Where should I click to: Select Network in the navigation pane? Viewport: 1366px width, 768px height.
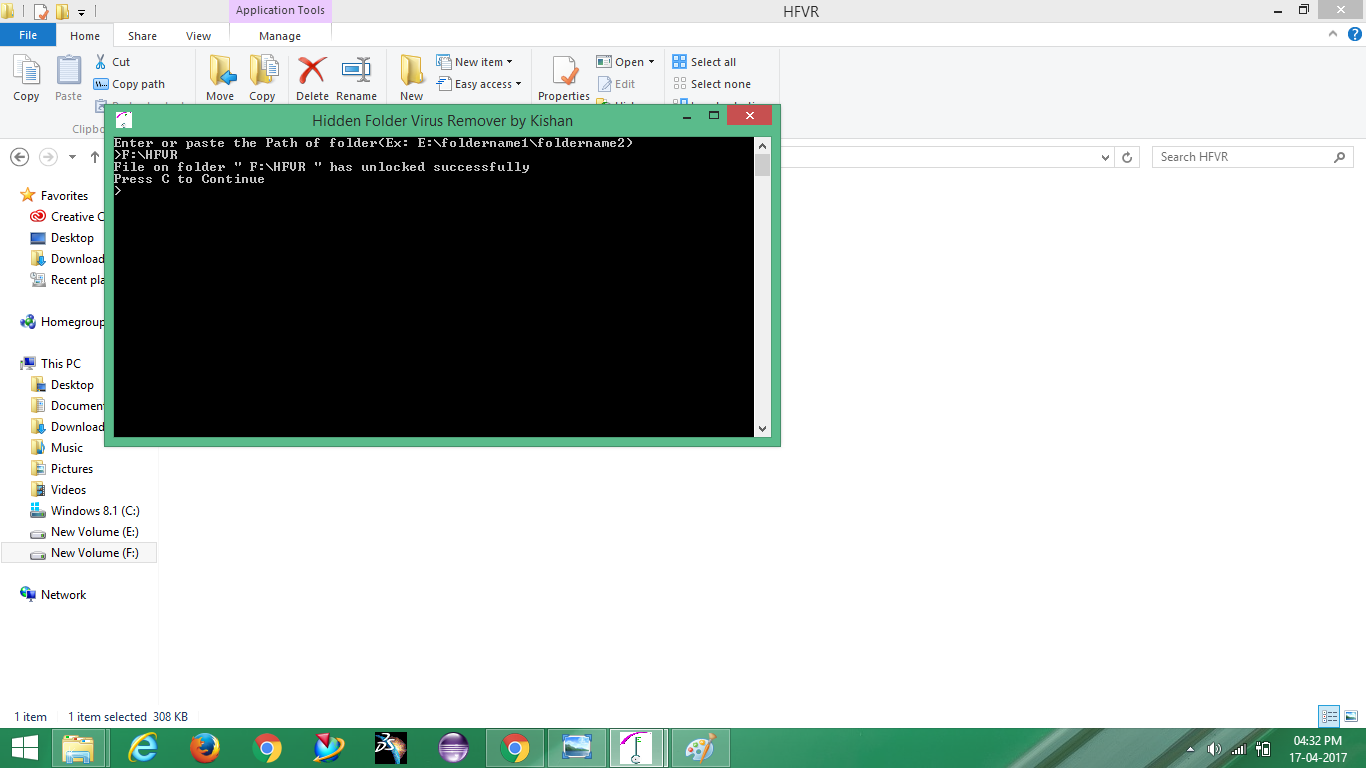63,595
